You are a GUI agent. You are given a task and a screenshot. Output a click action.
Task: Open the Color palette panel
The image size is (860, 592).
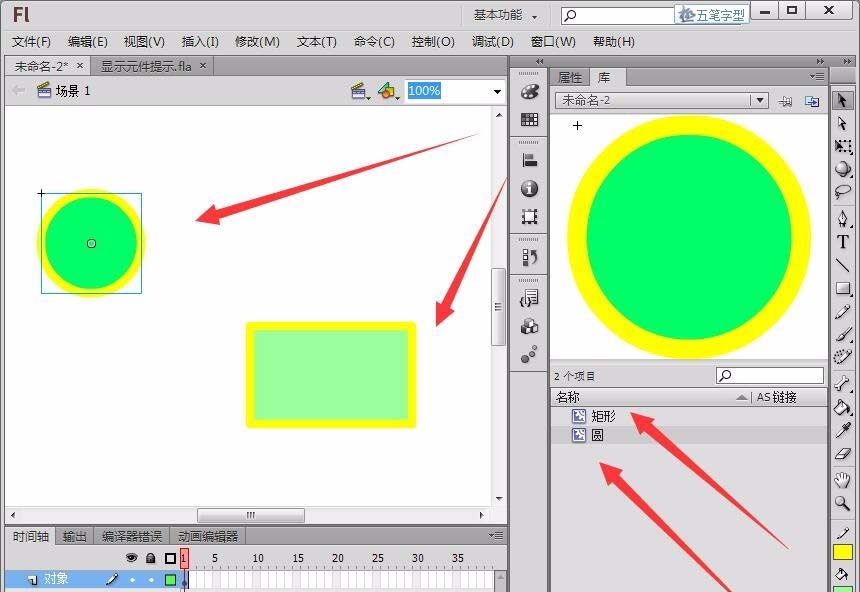[529, 92]
